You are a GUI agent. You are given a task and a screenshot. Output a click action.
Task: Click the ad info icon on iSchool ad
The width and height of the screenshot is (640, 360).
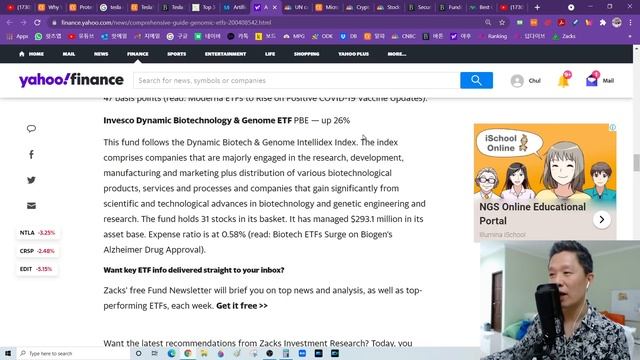tap(613, 127)
